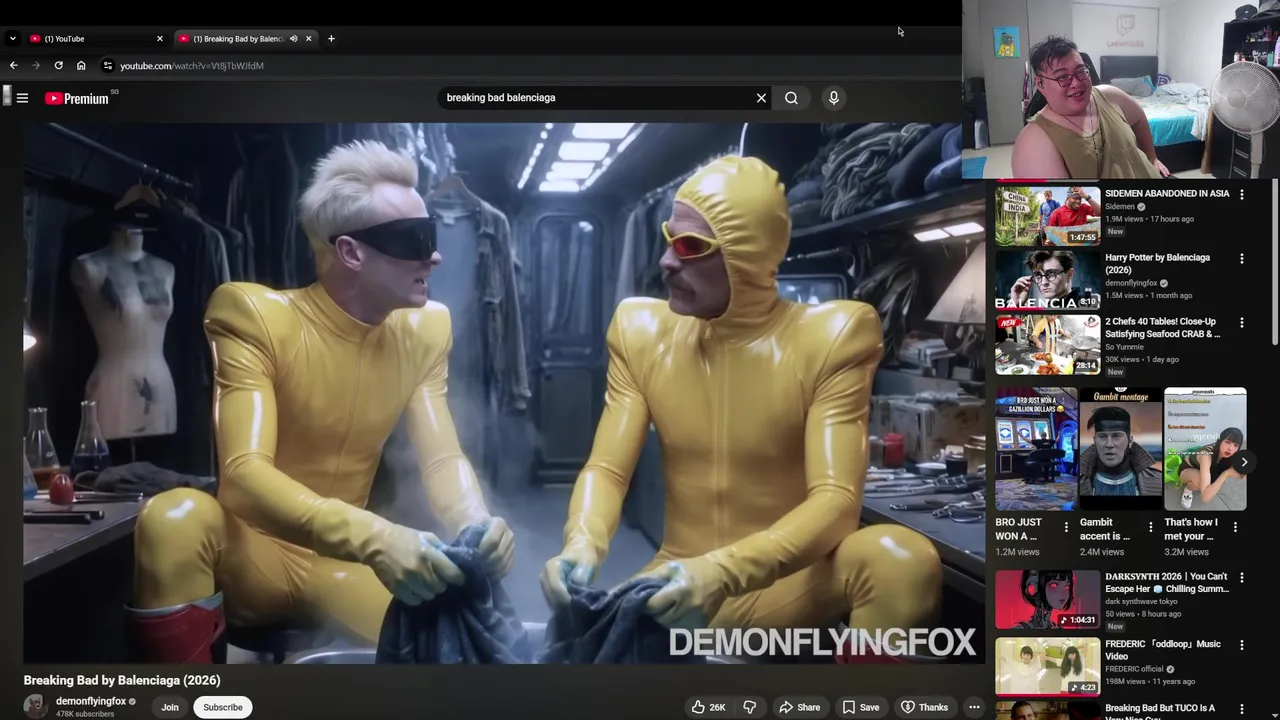
Task: Open options menu for 2 Chefs 40 Tables
Action: click(x=1242, y=323)
